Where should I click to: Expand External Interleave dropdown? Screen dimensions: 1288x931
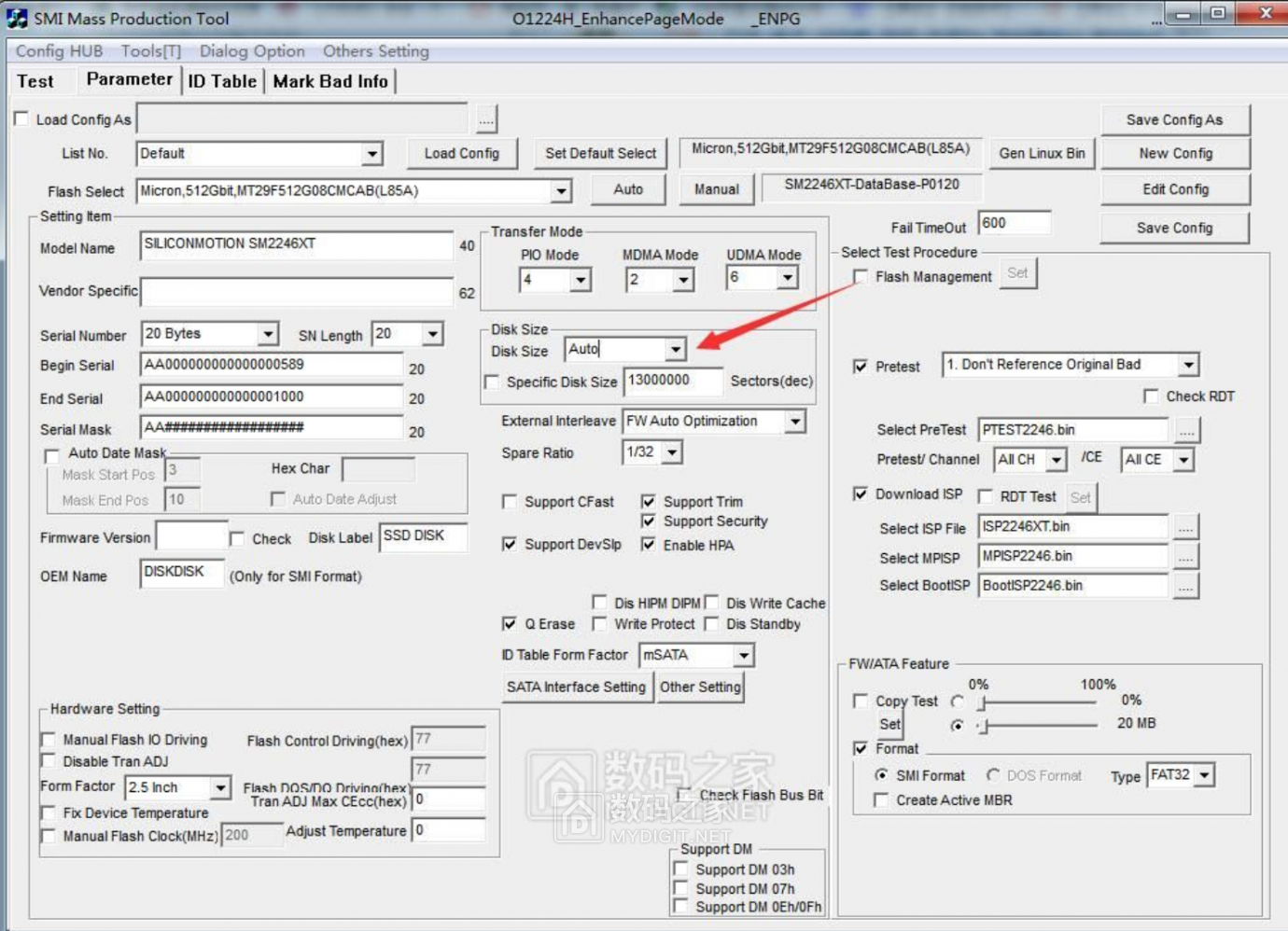click(x=794, y=422)
